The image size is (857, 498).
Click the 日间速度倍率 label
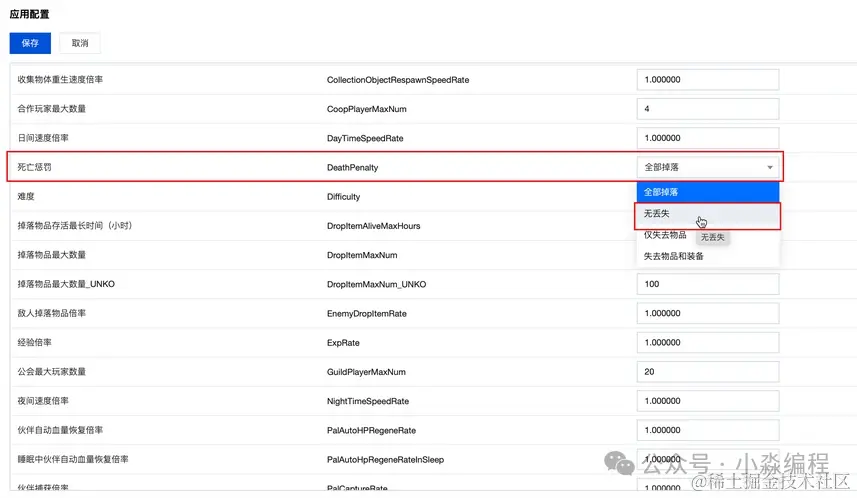click(43, 138)
